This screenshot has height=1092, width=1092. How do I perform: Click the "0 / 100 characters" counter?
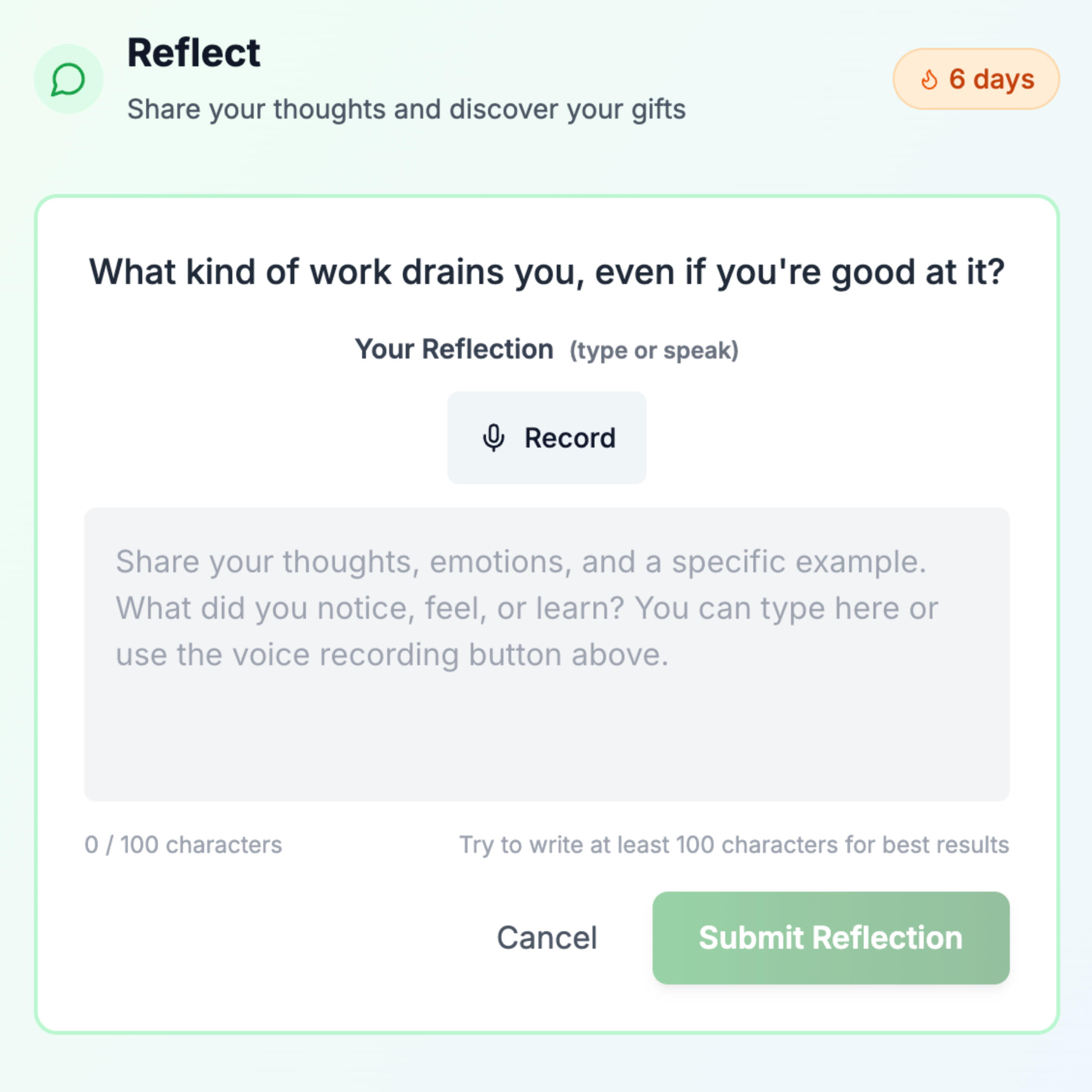(x=183, y=845)
